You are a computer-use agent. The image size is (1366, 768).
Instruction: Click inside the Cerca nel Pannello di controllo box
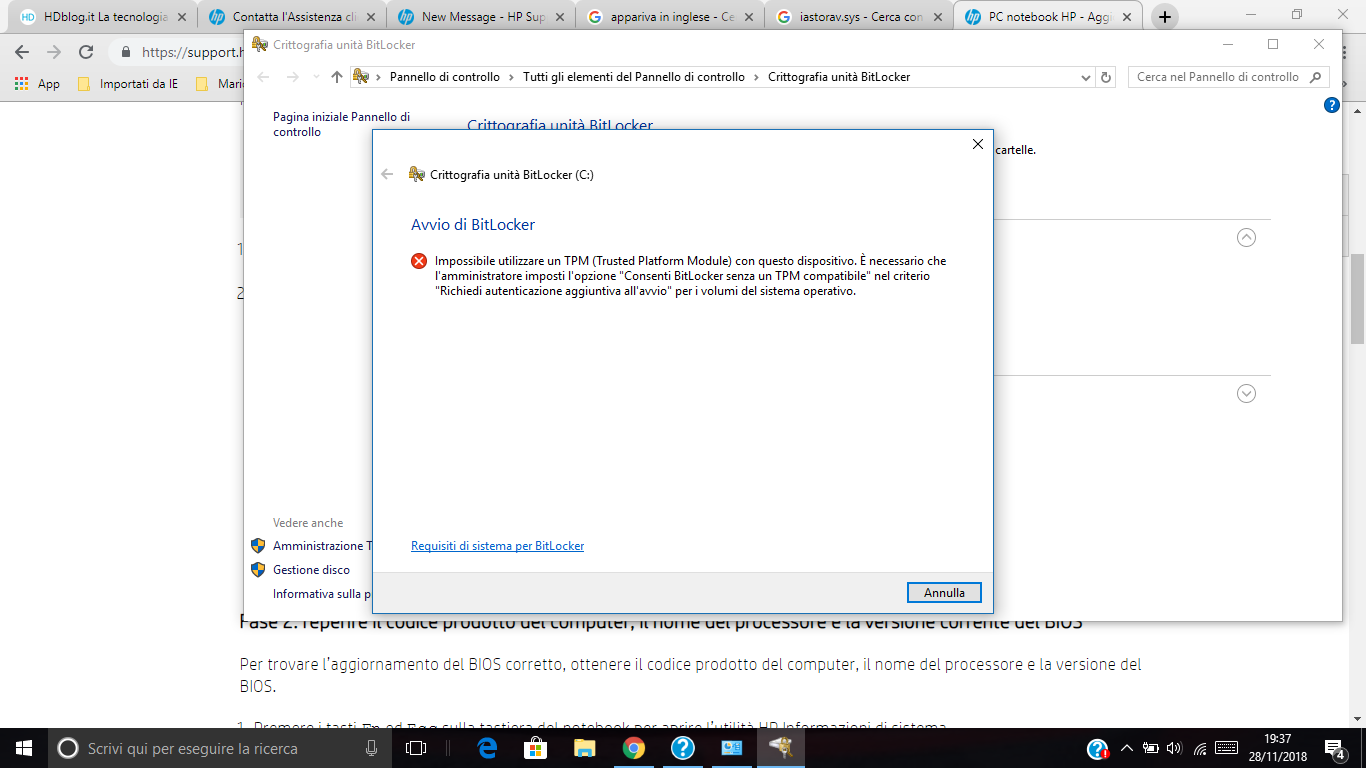pyautogui.click(x=1222, y=76)
